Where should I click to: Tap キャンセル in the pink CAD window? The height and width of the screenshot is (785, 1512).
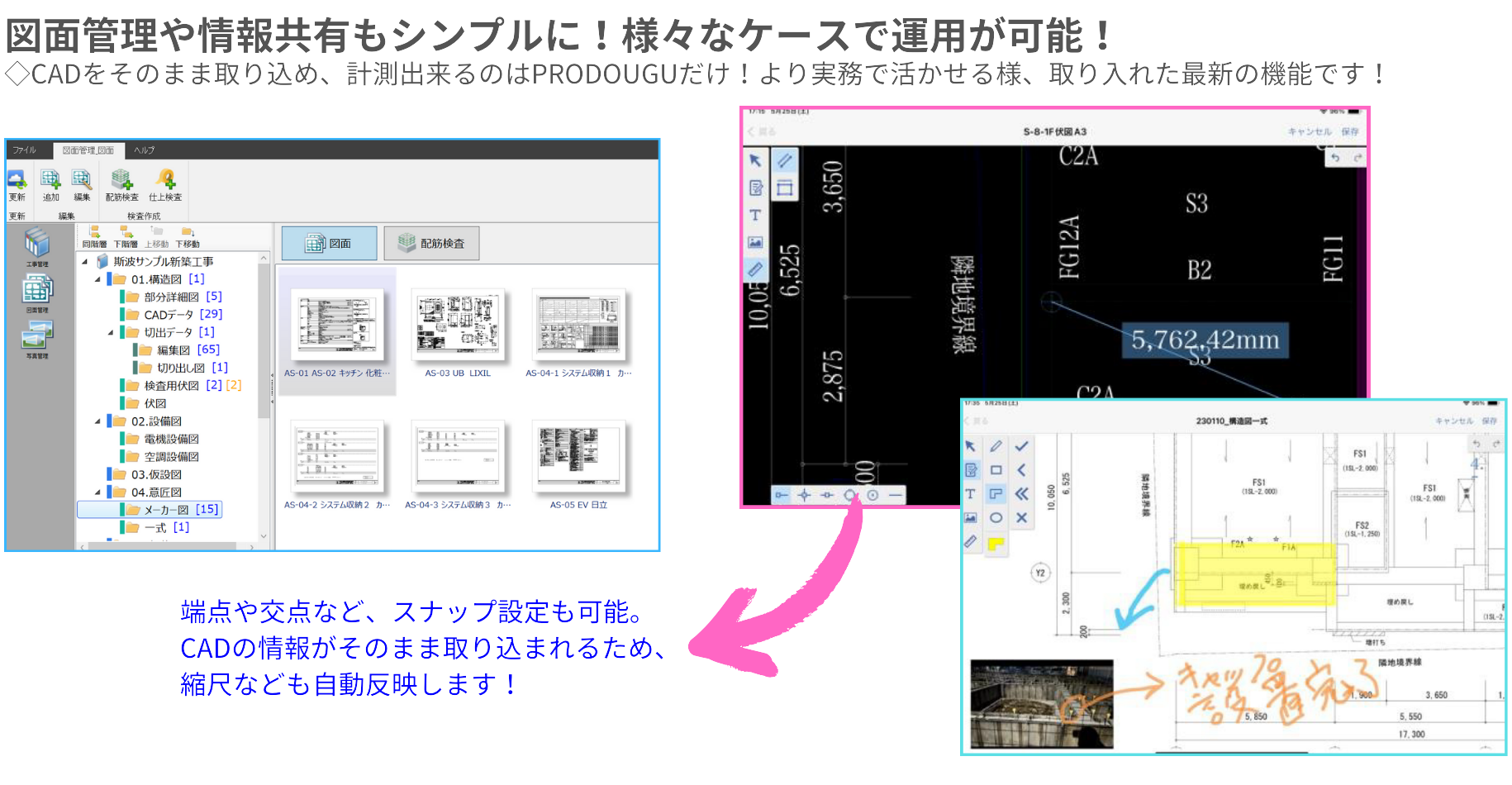pos(1310,132)
